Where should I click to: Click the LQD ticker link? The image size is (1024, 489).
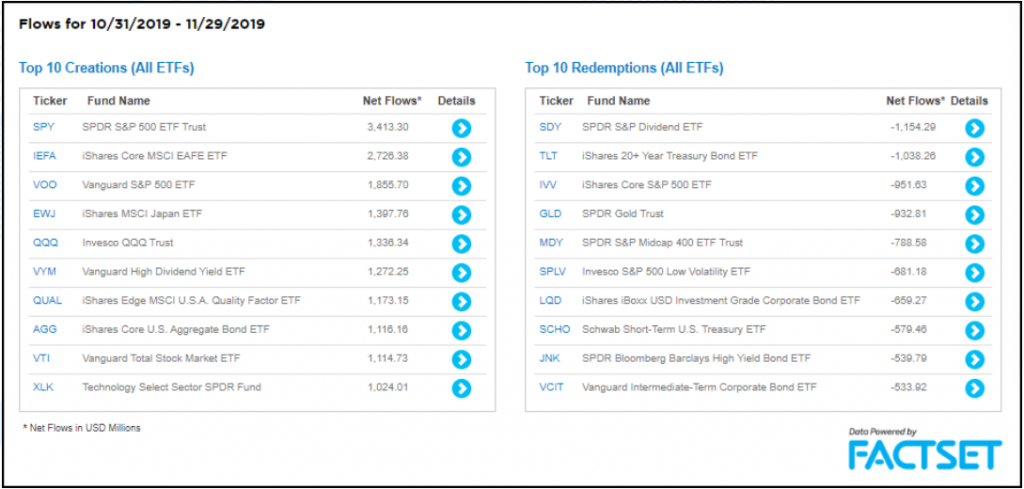[550, 300]
